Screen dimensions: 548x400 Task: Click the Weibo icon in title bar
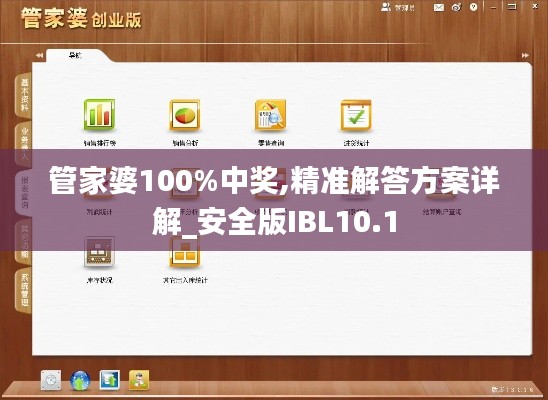coord(456,7)
